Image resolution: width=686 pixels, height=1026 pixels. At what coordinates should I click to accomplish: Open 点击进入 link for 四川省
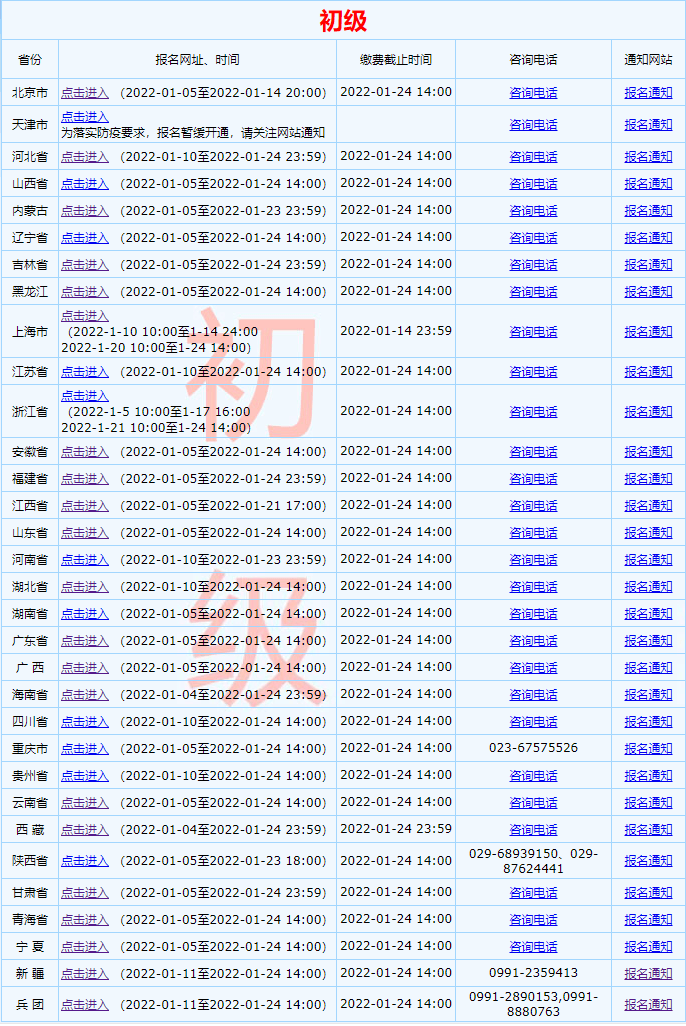coord(84,722)
